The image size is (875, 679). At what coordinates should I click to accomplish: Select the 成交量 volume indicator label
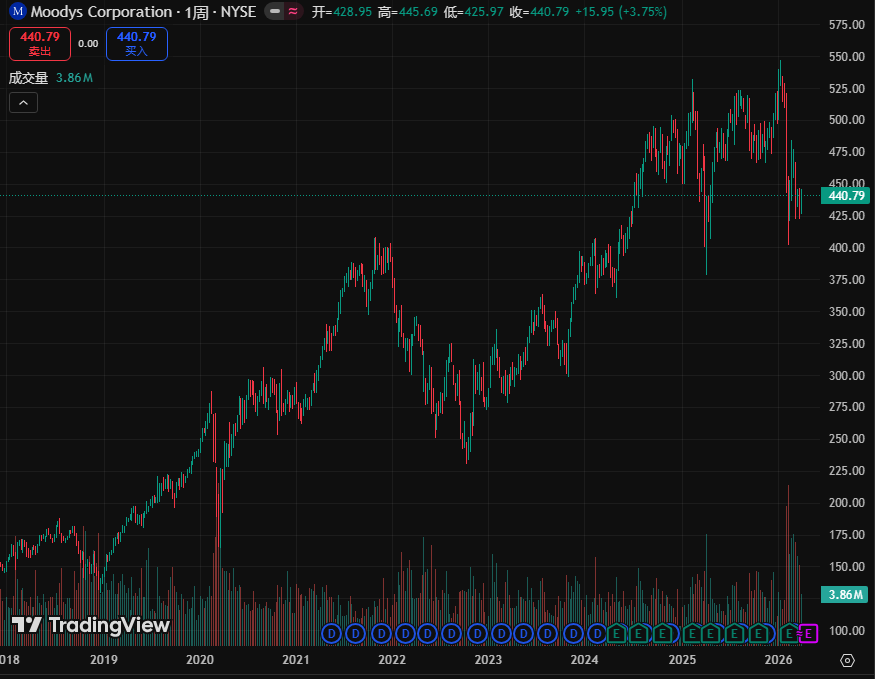click(x=28, y=77)
